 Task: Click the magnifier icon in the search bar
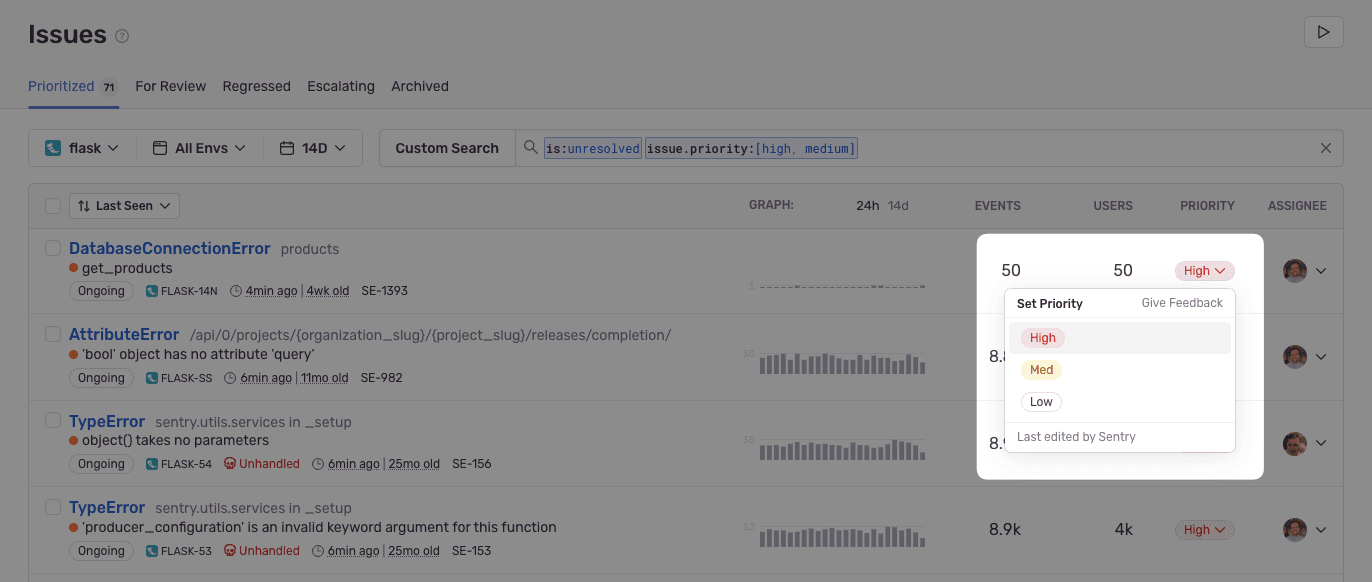click(529, 147)
